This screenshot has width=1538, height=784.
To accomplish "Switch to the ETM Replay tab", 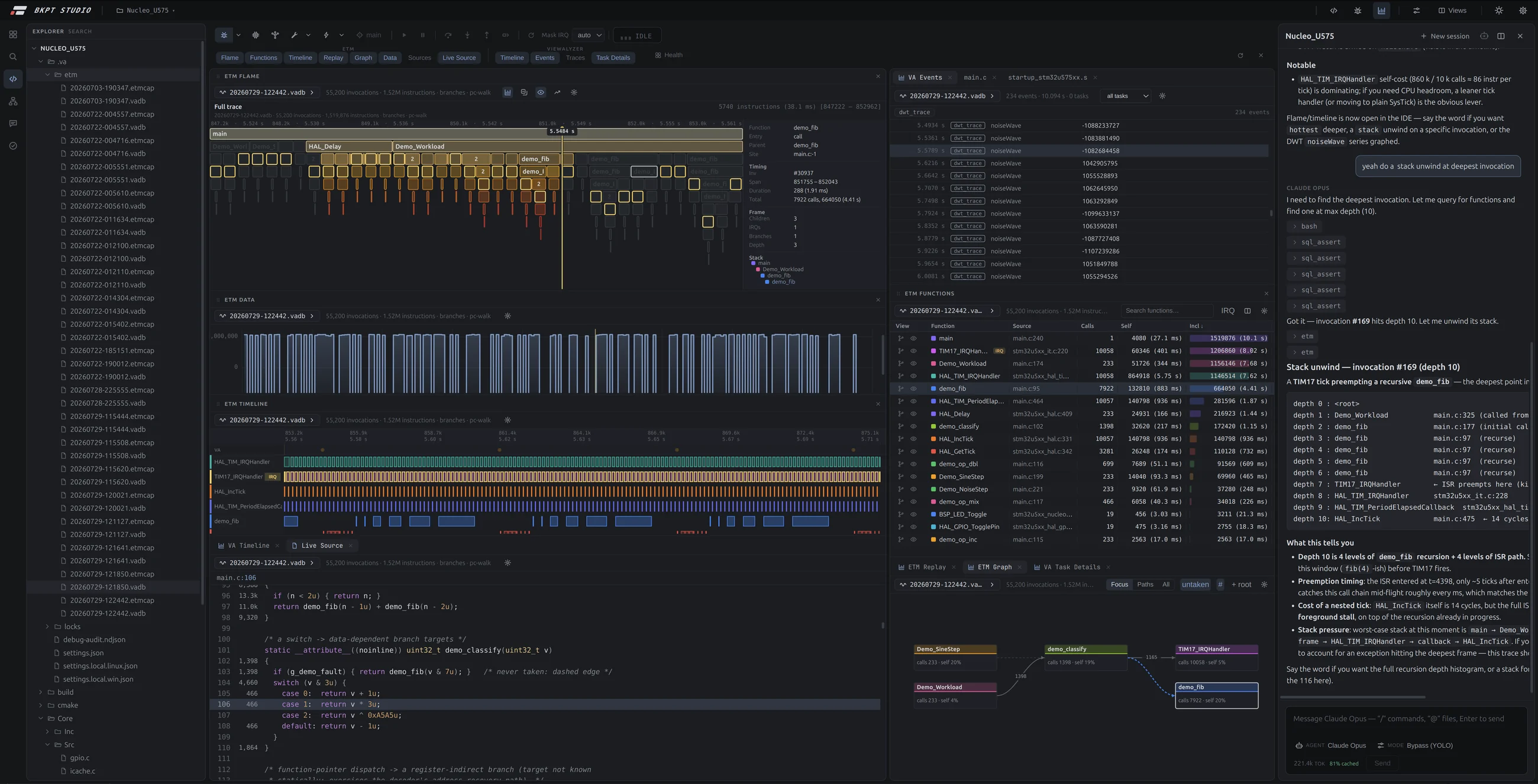I will 926,568.
